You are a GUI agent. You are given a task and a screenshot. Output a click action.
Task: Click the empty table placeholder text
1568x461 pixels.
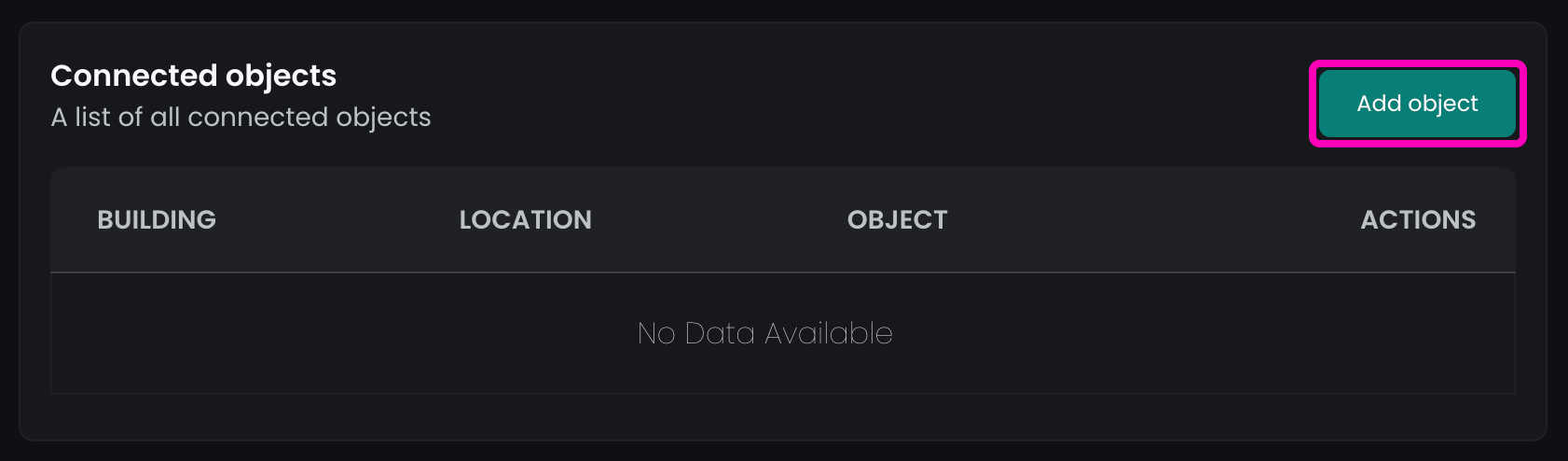pyautogui.click(x=764, y=333)
